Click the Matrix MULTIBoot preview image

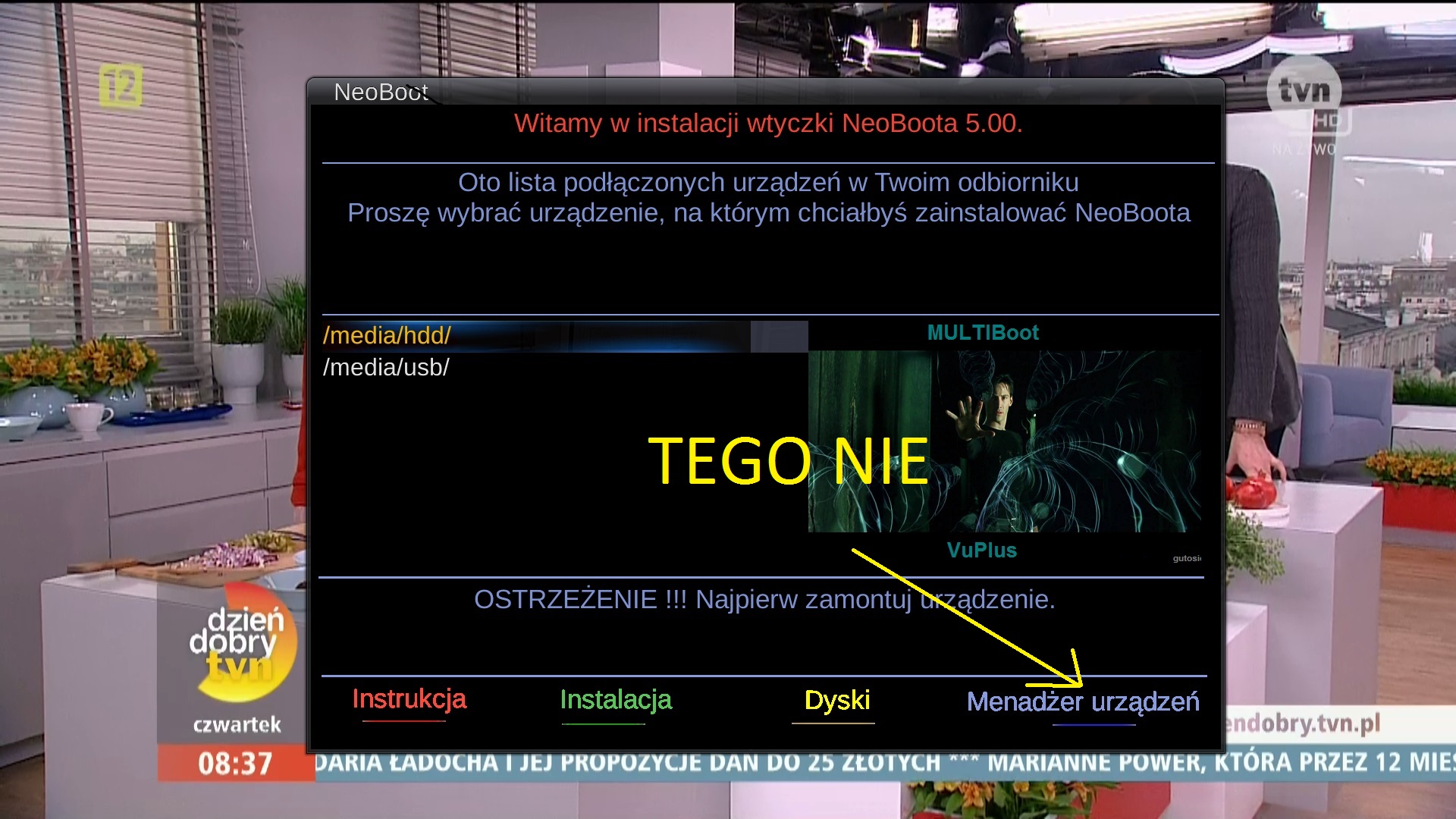coord(1005,441)
